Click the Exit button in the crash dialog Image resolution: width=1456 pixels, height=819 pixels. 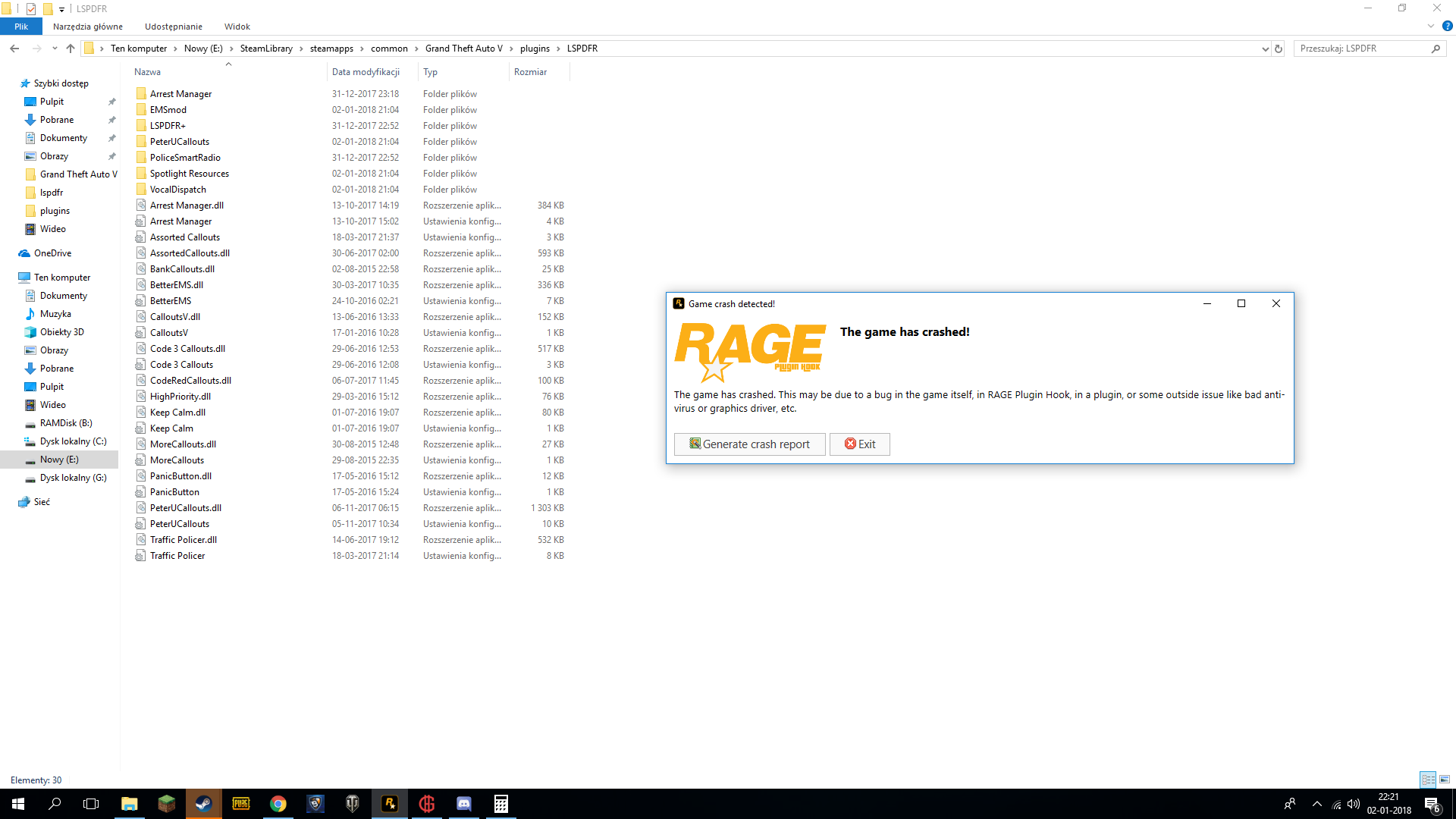860,444
